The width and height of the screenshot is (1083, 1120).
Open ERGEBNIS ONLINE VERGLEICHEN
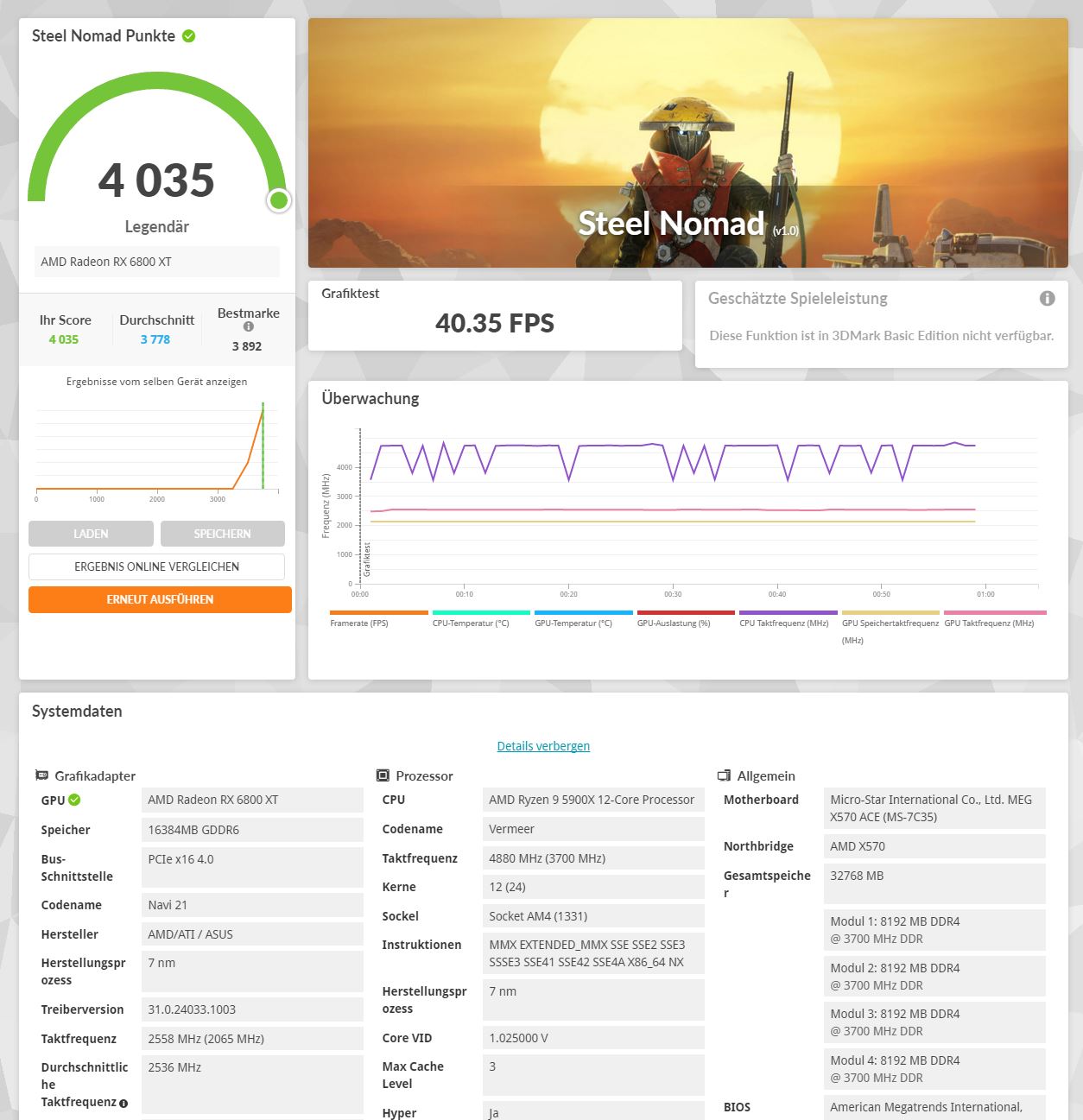(157, 566)
